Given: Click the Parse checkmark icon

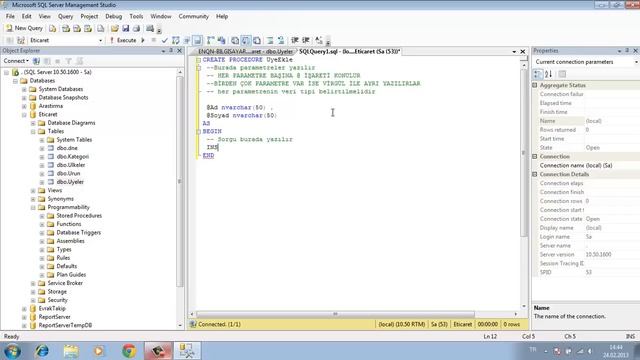Looking at the screenshot, I should tap(164, 40).
